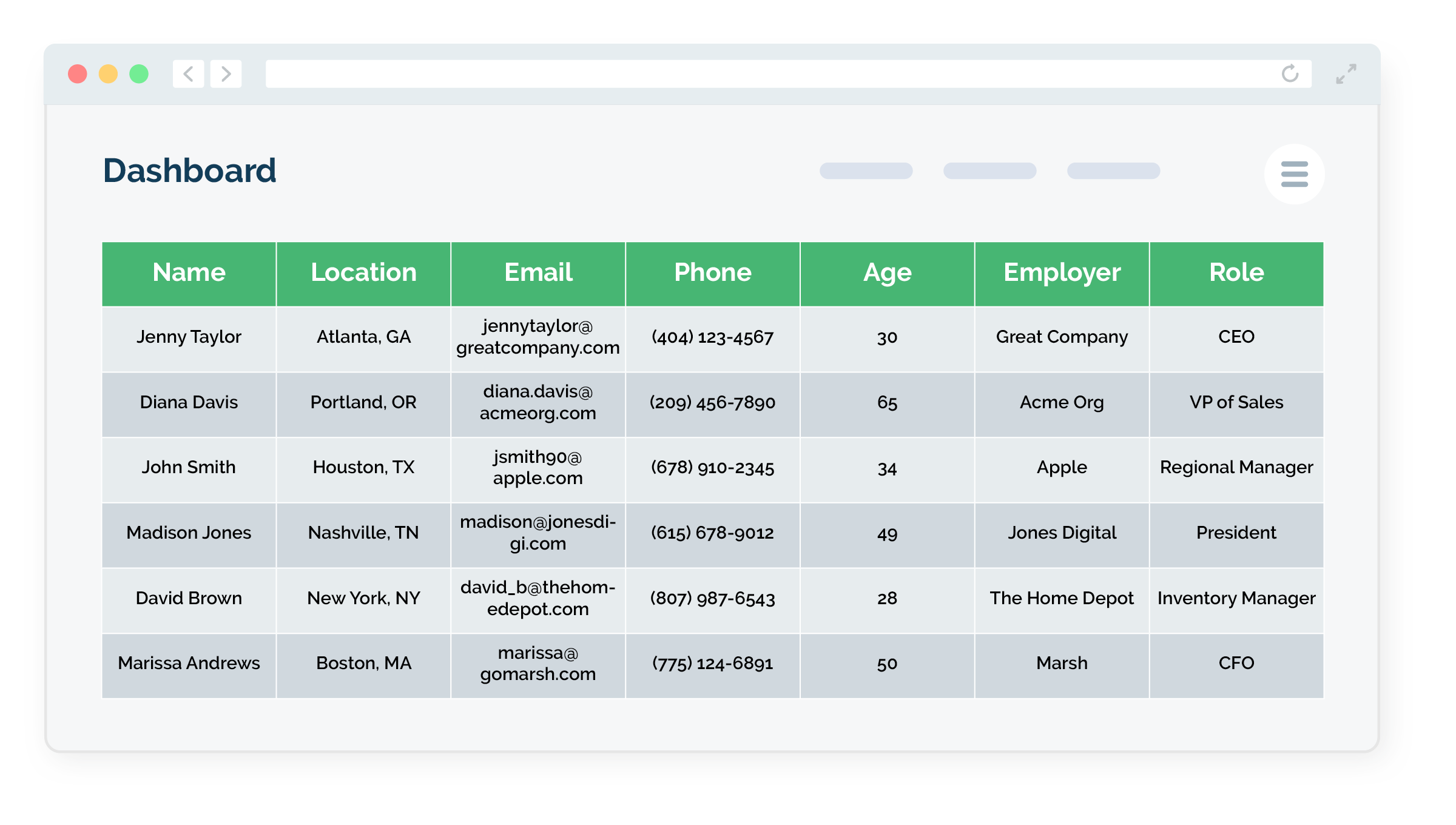Viewport: 1456px width, 825px height.
Task: Click the forward navigation arrow
Action: tap(226, 74)
